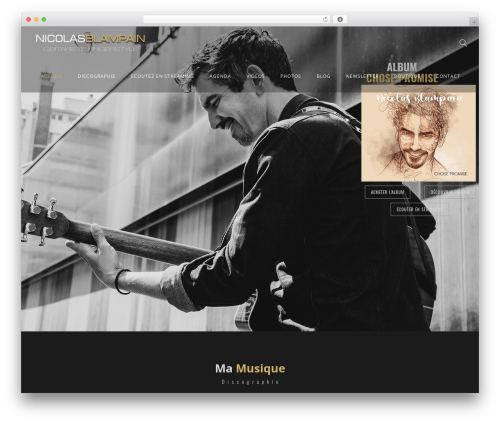Open the Contact menu item
This screenshot has width=500, height=423.
tap(448, 76)
